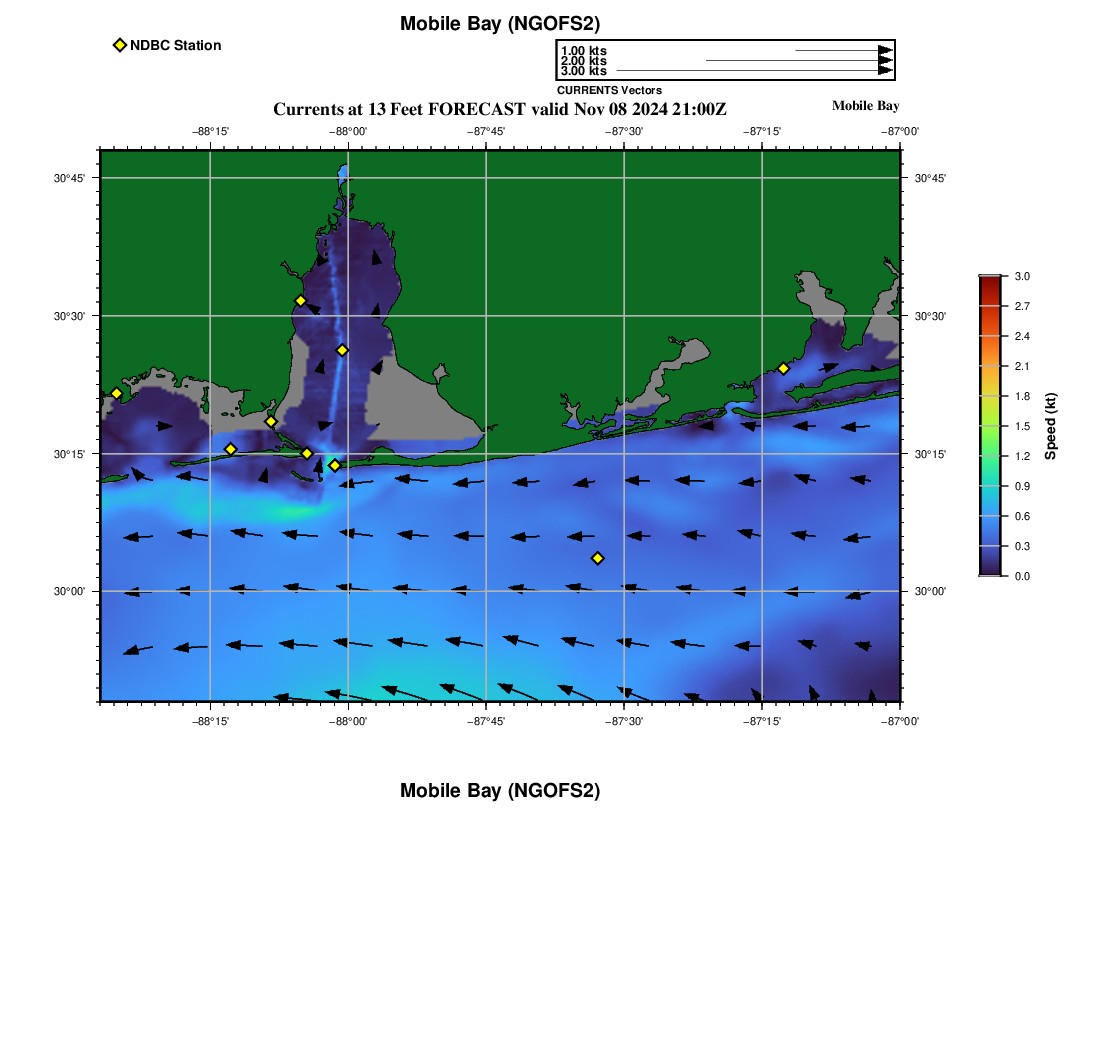Image resolution: width=1100 pixels, height=1050 pixels.
Task: Click the dark red top of speed color bar
Action: pos(989,281)
